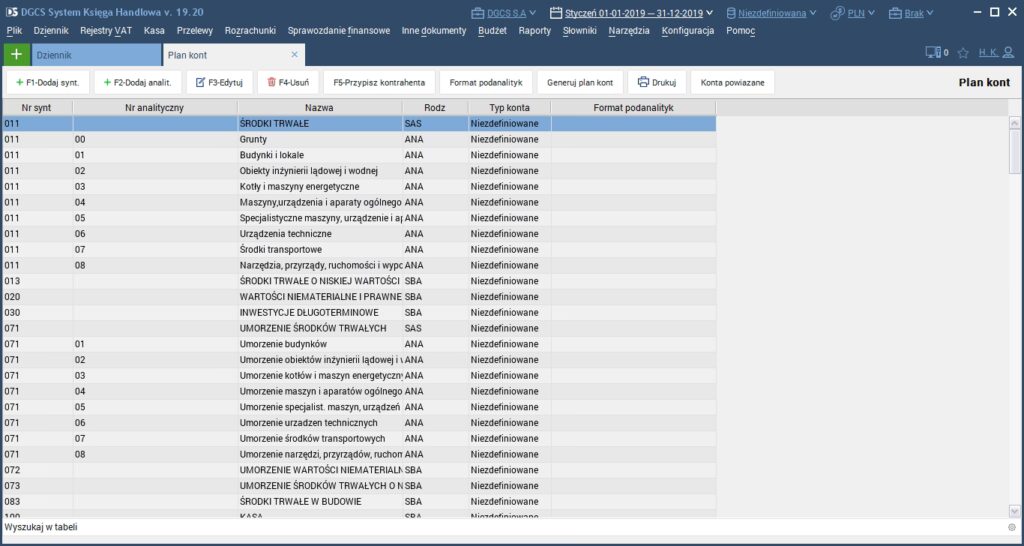
Task: Click the user profile icon beside H.K.
Action: click(x=1008, y=53)
